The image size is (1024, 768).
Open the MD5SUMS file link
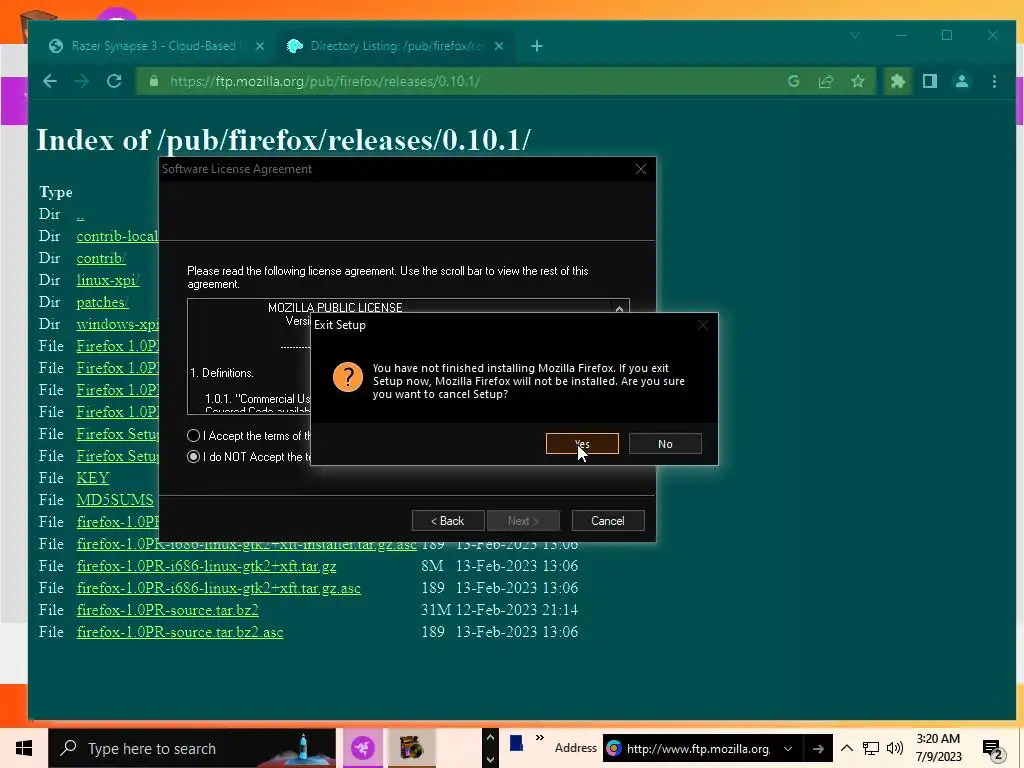click(115, 500)
